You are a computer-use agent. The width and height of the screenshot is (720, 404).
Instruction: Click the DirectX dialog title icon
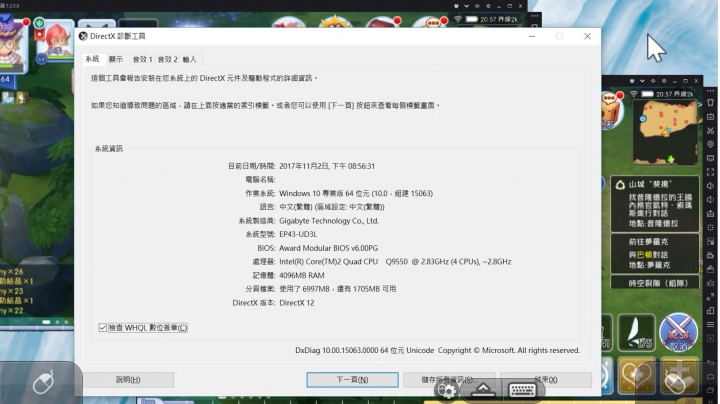[83, 36]
